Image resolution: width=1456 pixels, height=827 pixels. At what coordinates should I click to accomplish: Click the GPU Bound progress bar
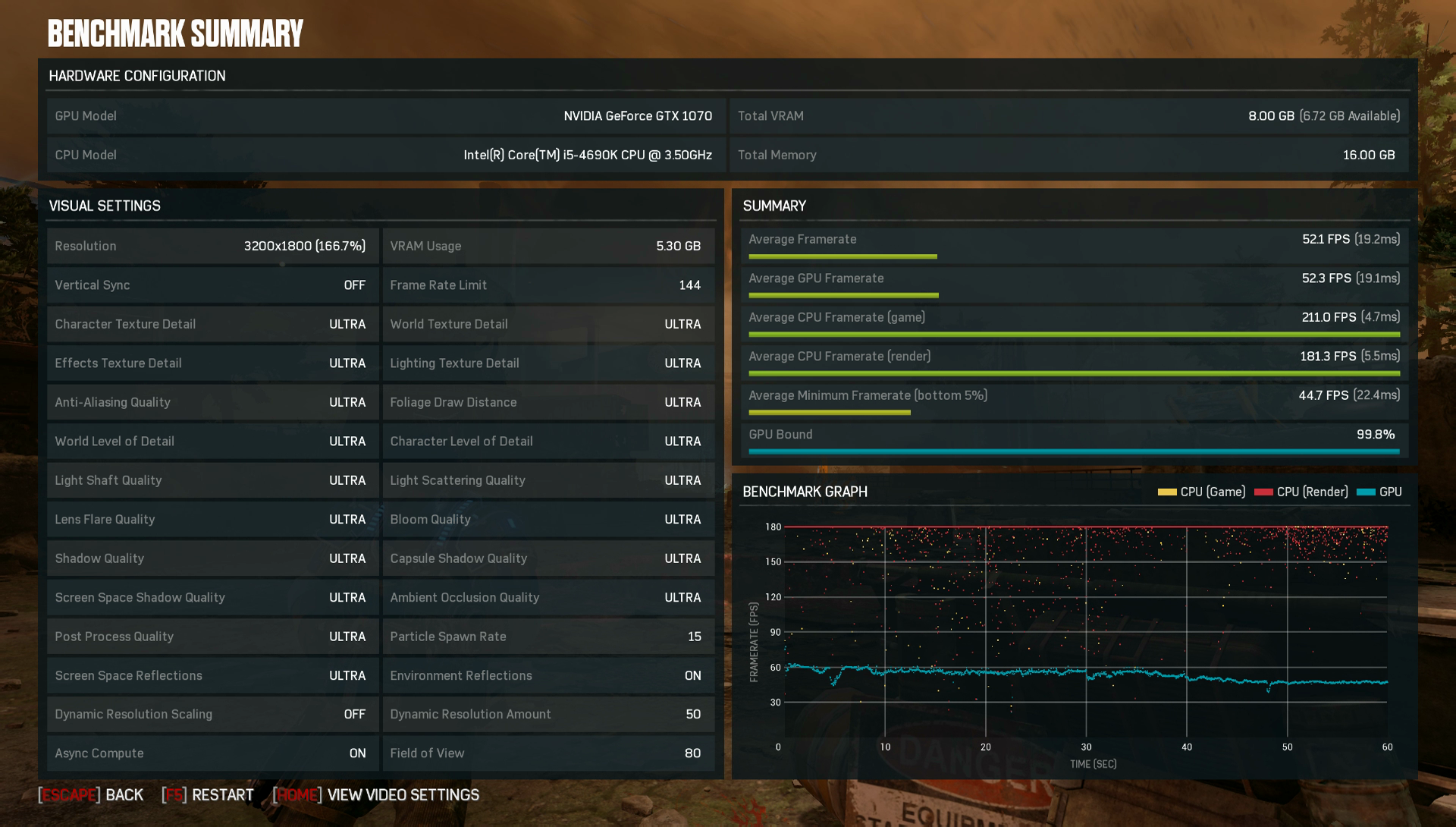tap(1073, 451)
